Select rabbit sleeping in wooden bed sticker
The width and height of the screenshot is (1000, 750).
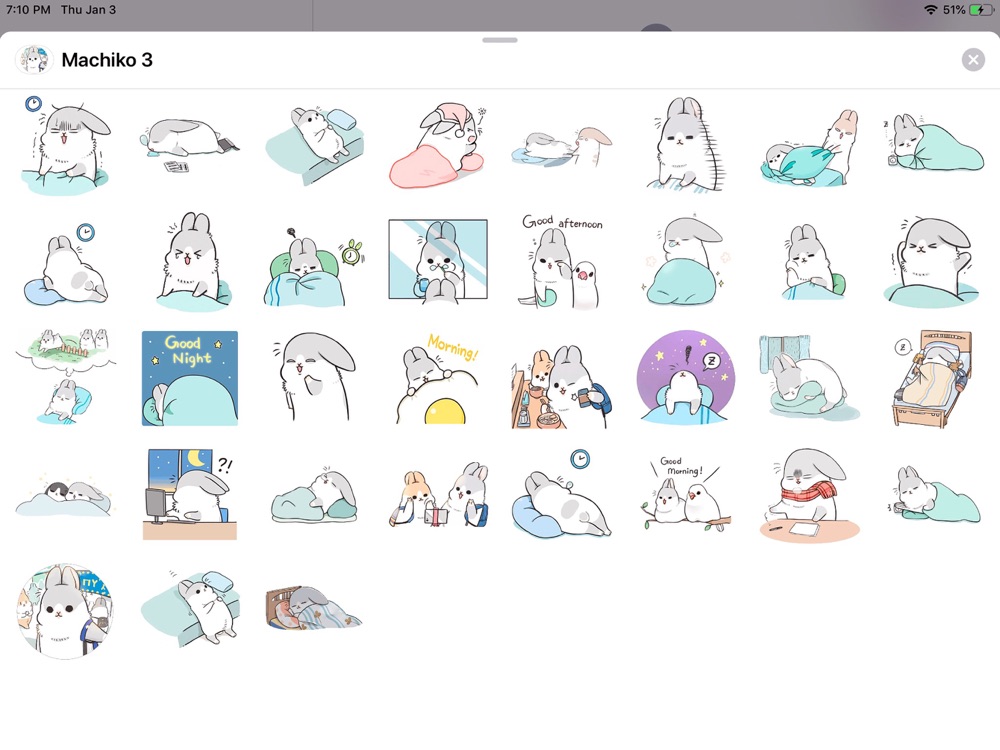[933, 378]
